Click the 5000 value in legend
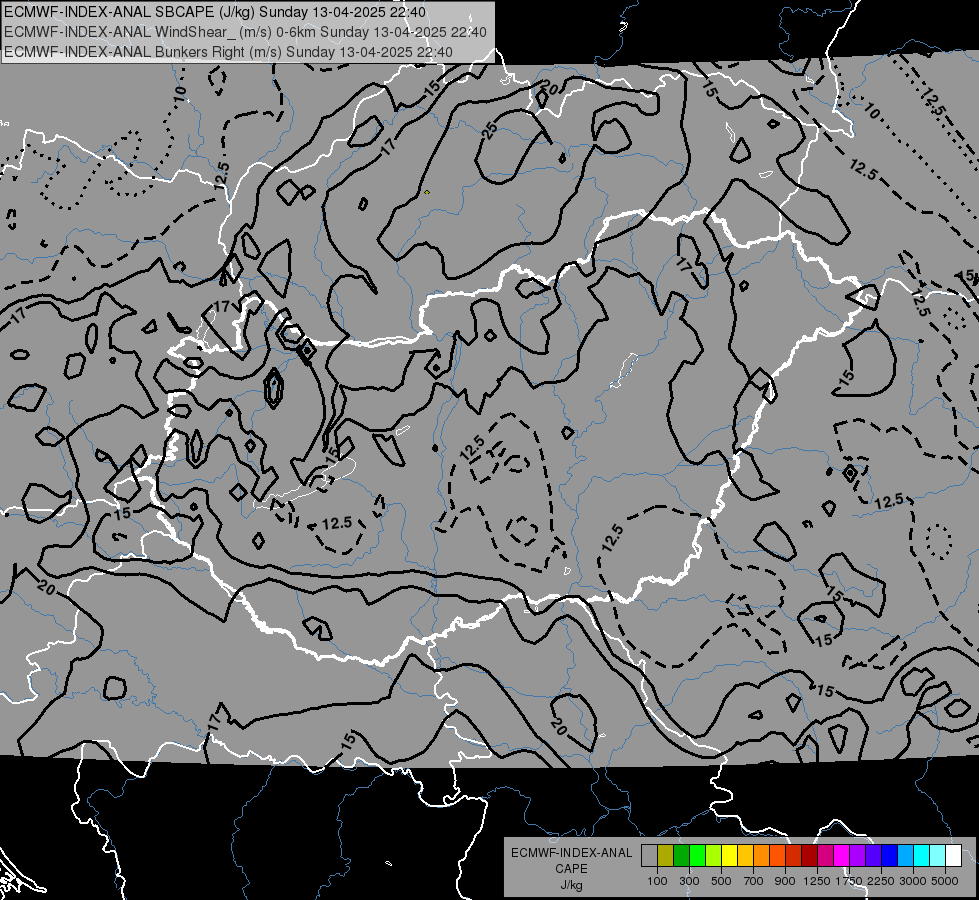Image resolution: width=979 pixels, height=900 pixels. (x=945, y=881)
